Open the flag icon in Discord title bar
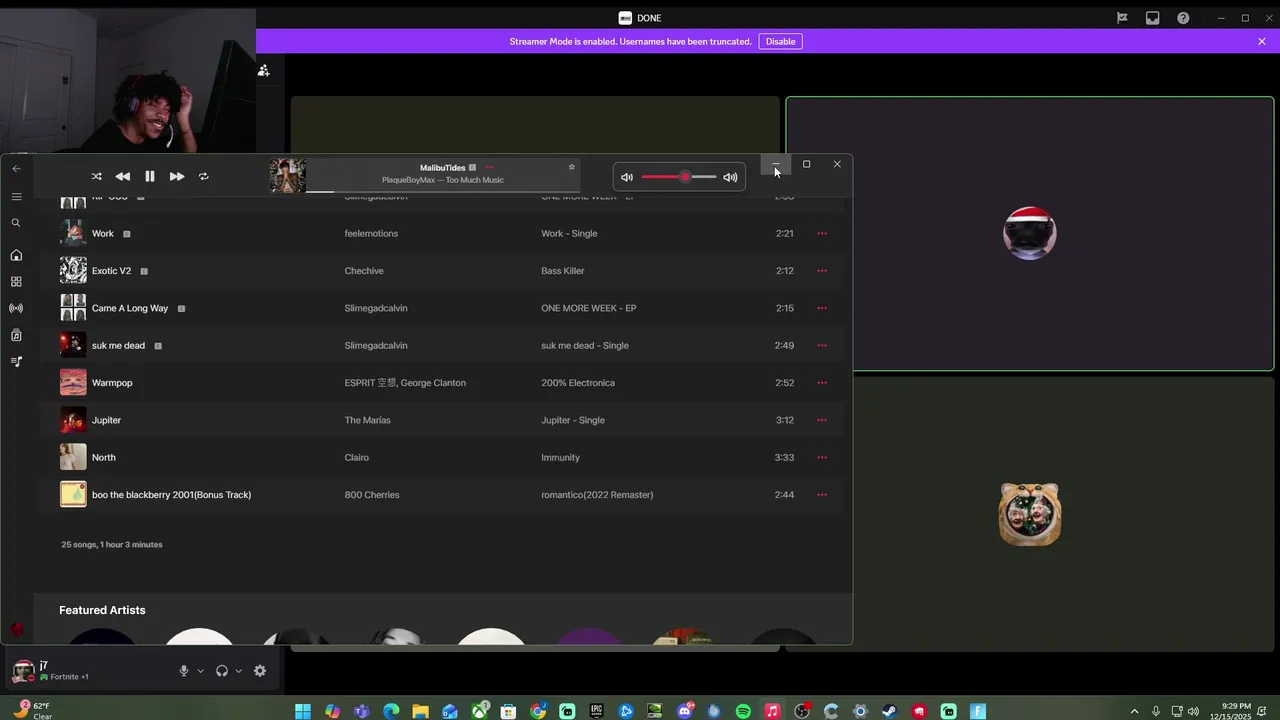 1122,18
